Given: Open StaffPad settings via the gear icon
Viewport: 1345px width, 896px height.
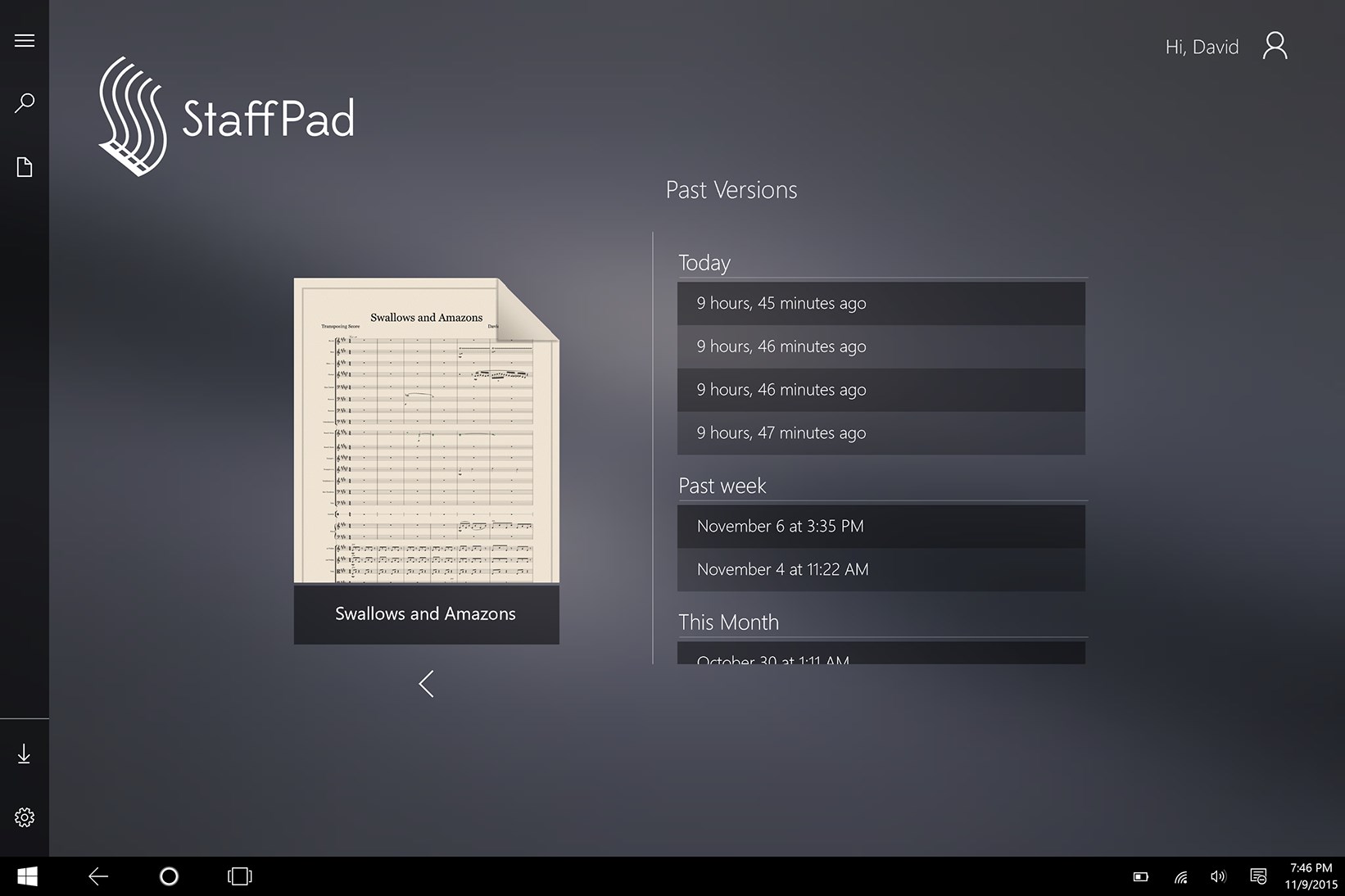Looking at the screenshot, I should click(24, 817).
